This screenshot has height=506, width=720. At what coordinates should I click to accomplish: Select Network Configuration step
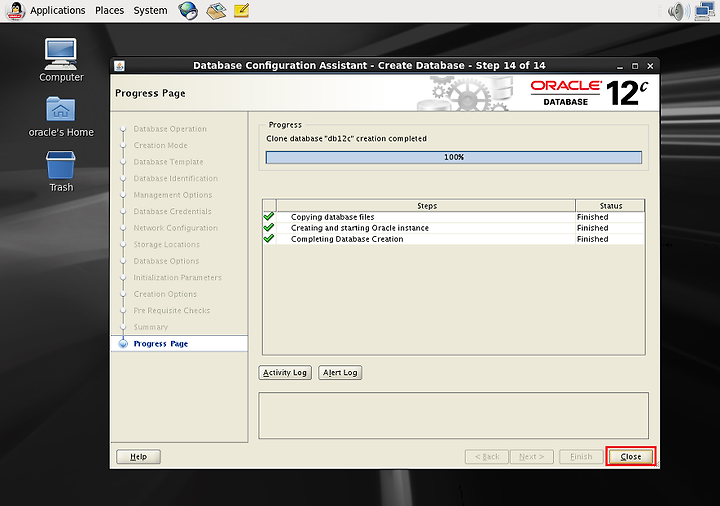pyautogui.click(x=176, y=228)
